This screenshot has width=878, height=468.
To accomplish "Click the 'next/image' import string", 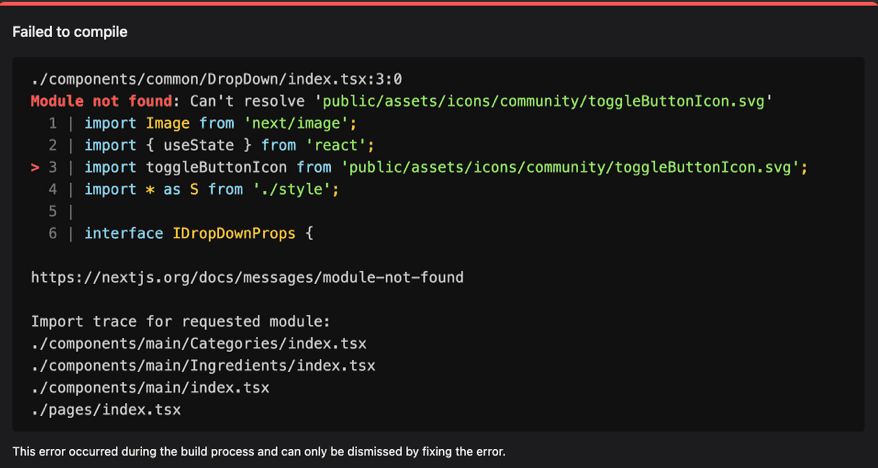I will [x=299, y=123].
